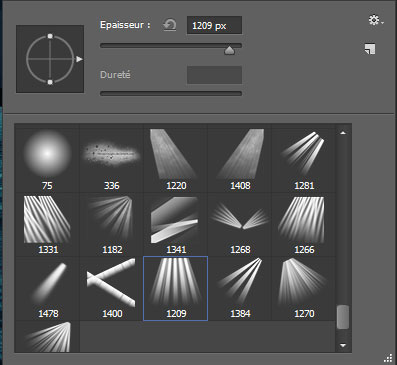Select the single beam brush 1478

click(47, 289)
